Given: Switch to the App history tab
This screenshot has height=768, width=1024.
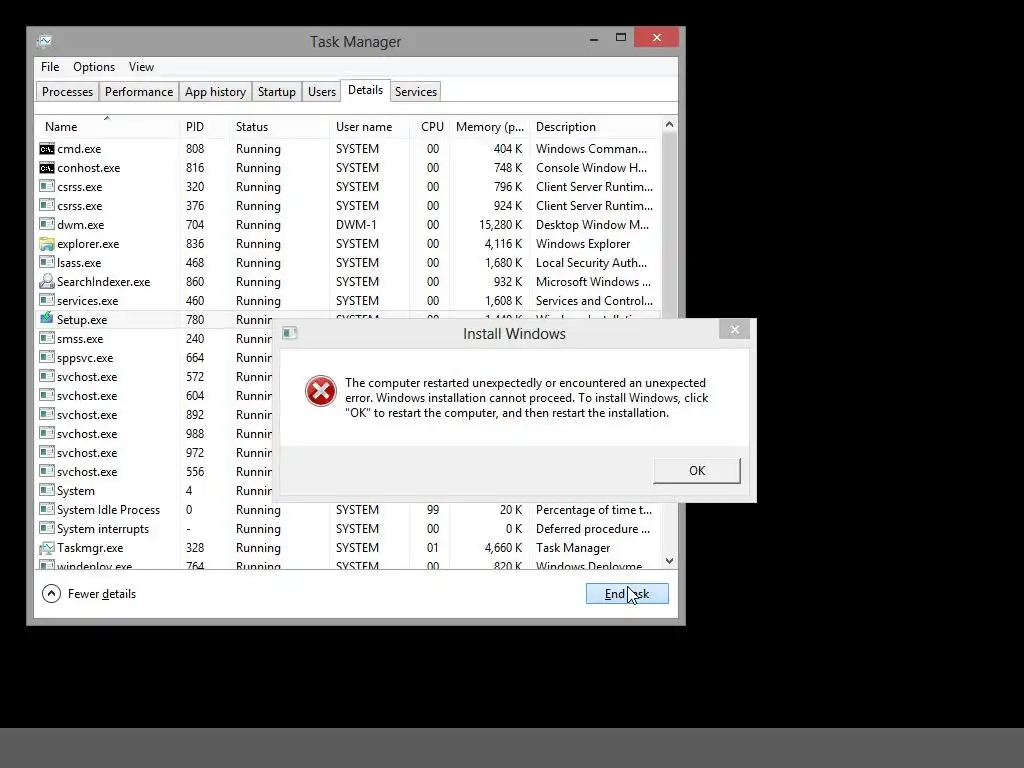Looking at the screenshot, I should click(x=216, y=91).
